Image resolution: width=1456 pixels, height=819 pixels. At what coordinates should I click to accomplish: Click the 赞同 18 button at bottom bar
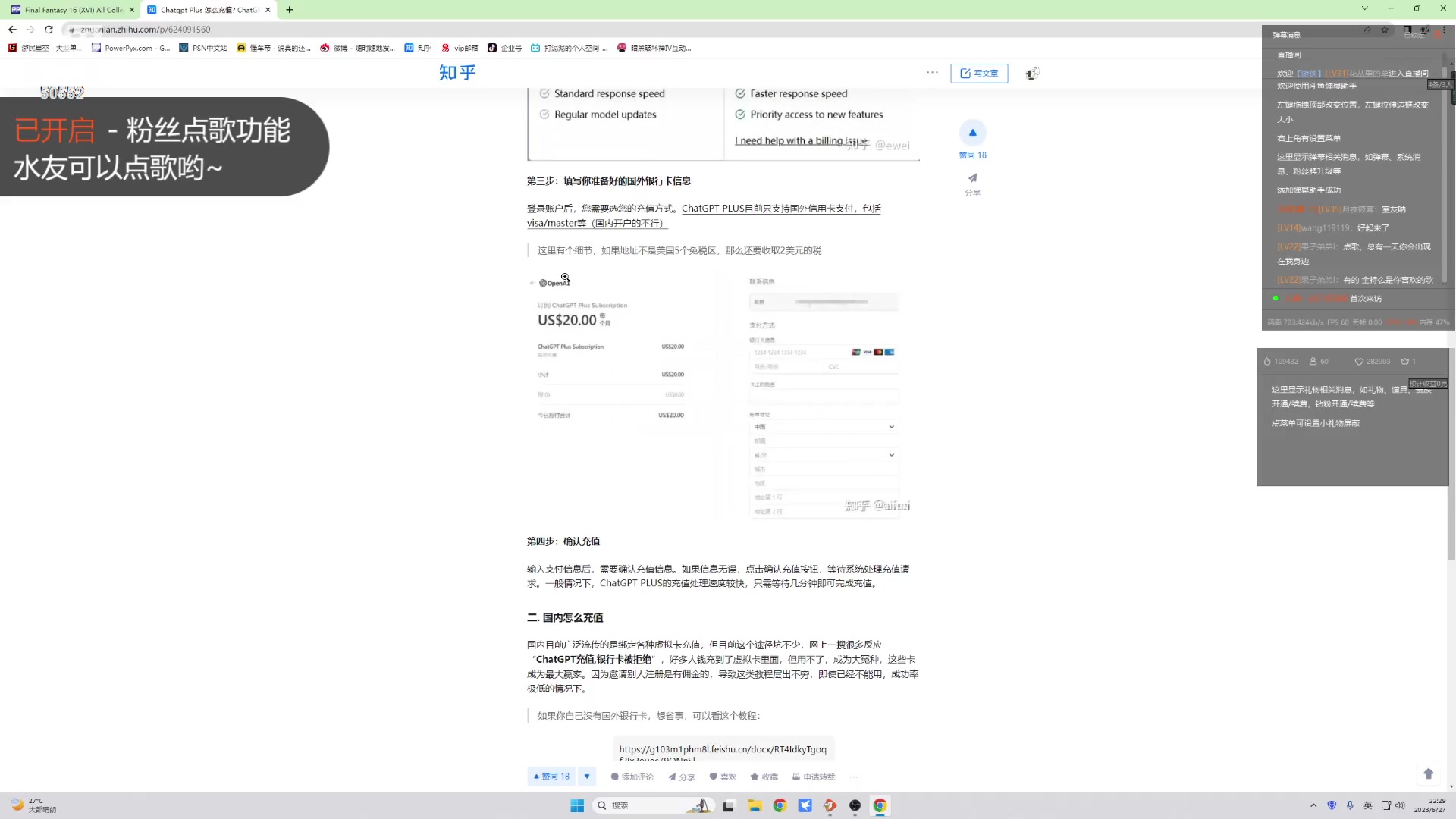pos(551,777)
